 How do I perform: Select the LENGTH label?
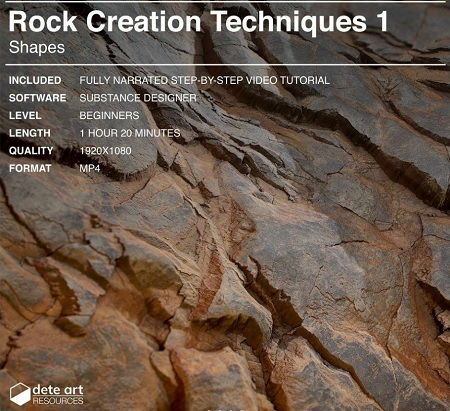click(30, 133)
